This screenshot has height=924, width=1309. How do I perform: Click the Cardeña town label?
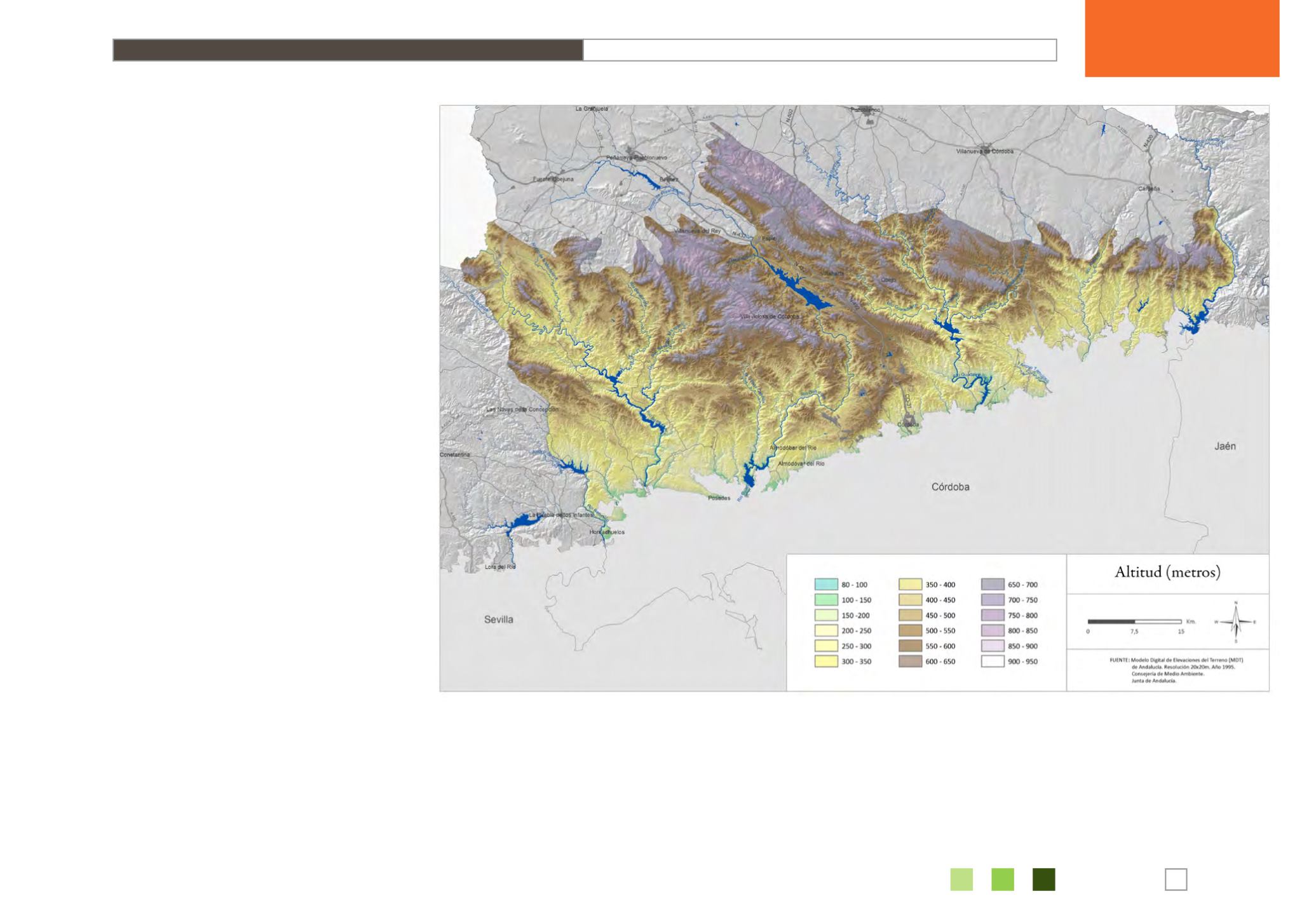[1149, 189]
